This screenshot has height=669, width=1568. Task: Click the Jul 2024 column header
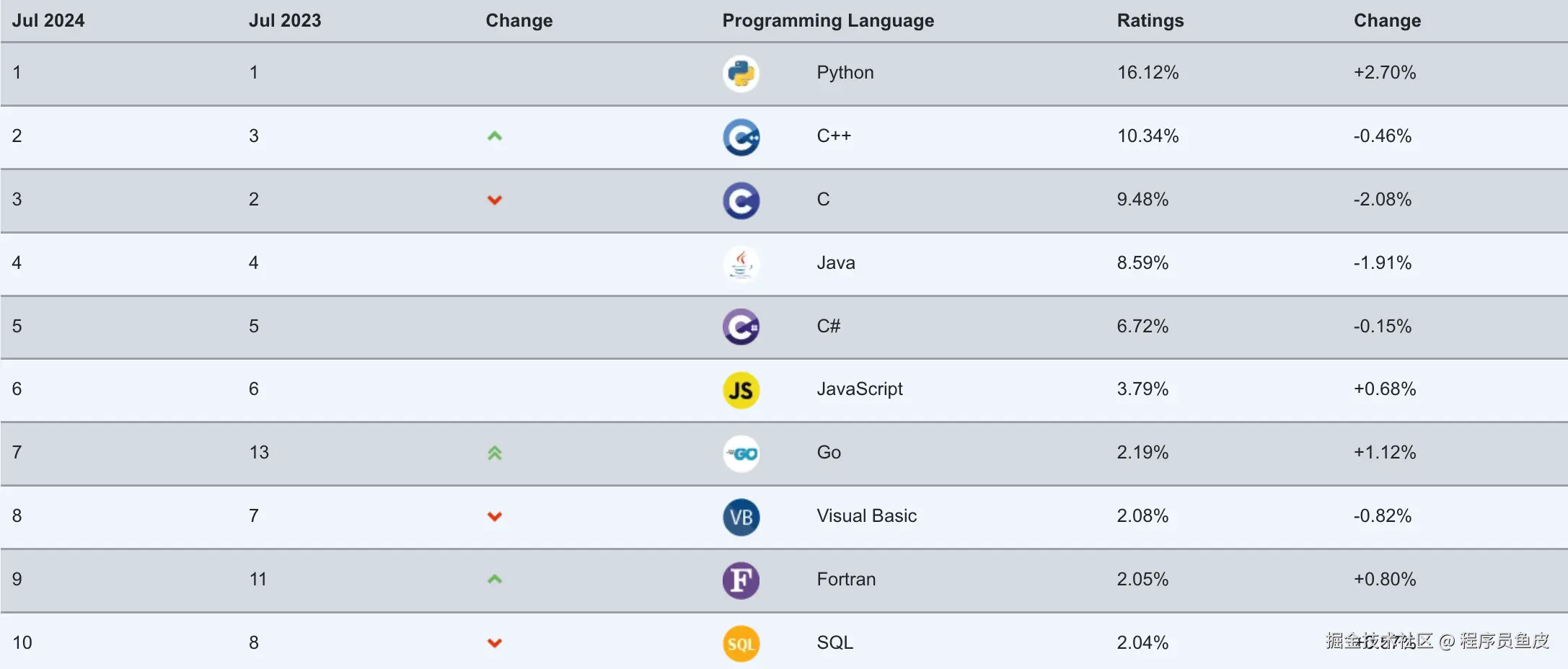[x=48, y=20]
